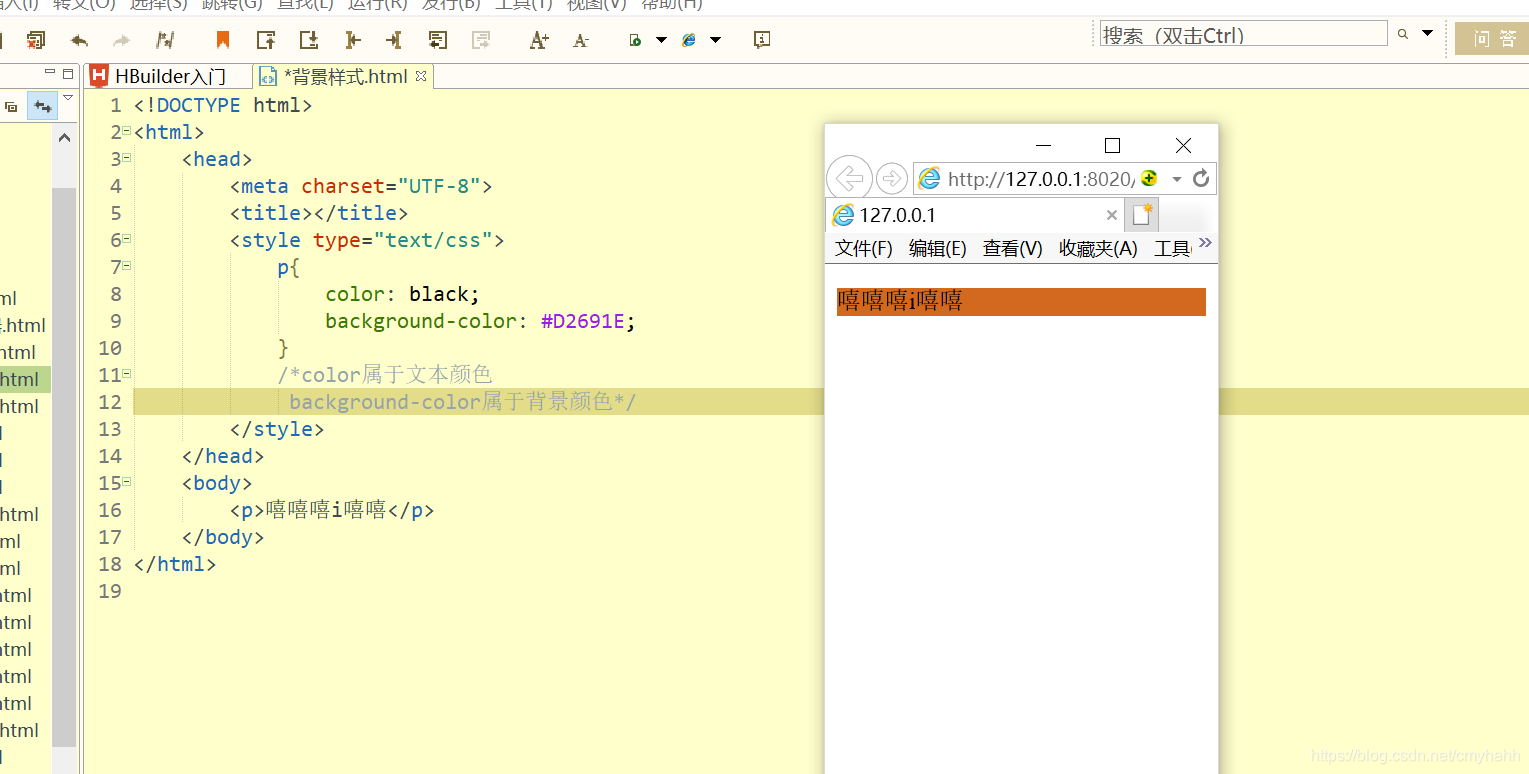Click the <!DOCTYPE html> line
1529x774 pixels.
223,105
